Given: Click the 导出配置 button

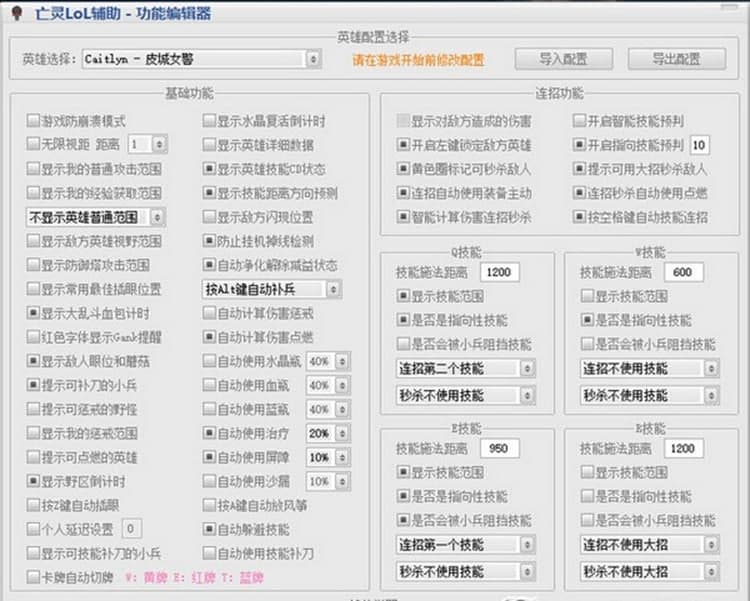Looking at the screenshot, I should 676,59.
